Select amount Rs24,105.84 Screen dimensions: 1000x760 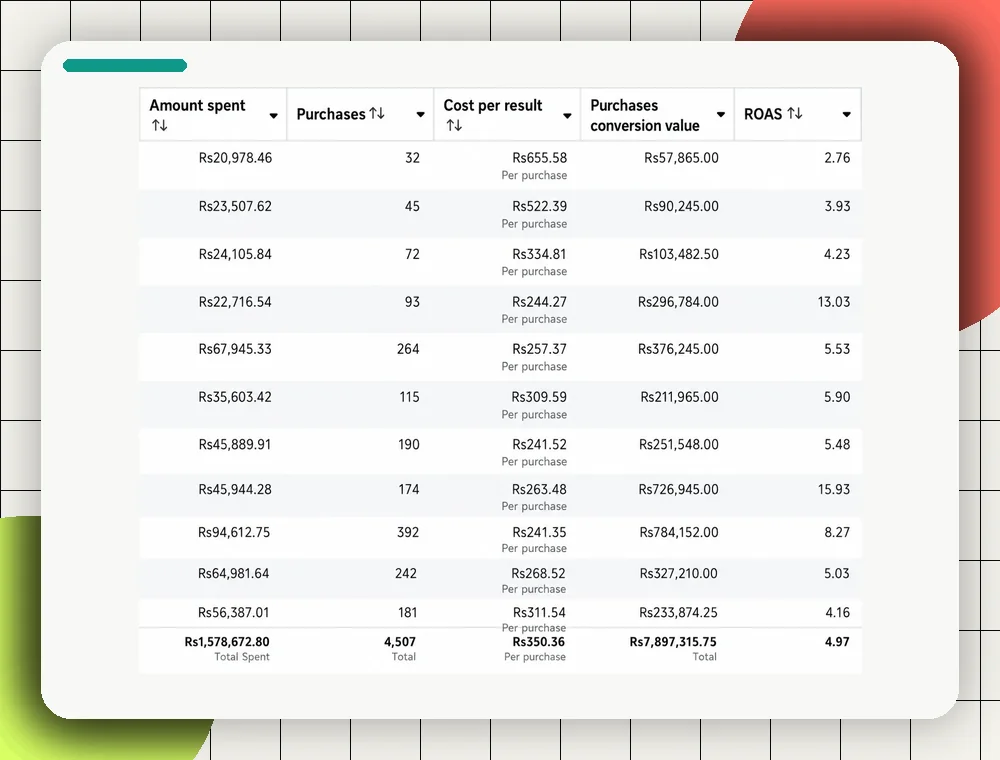click(x=235, y=254)
